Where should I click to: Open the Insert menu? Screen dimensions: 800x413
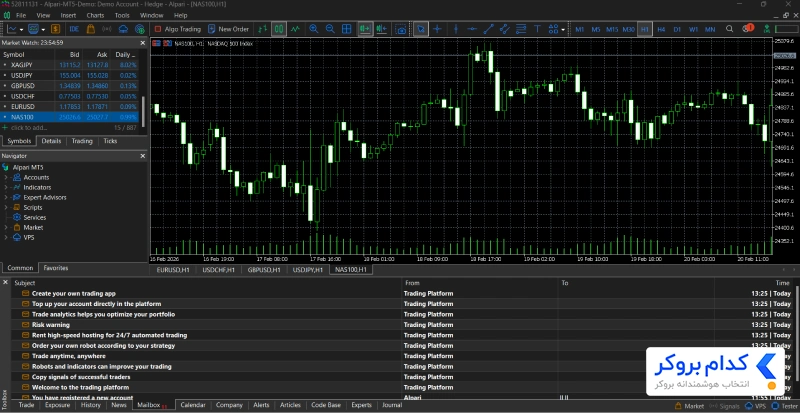(x=68, y=15)
